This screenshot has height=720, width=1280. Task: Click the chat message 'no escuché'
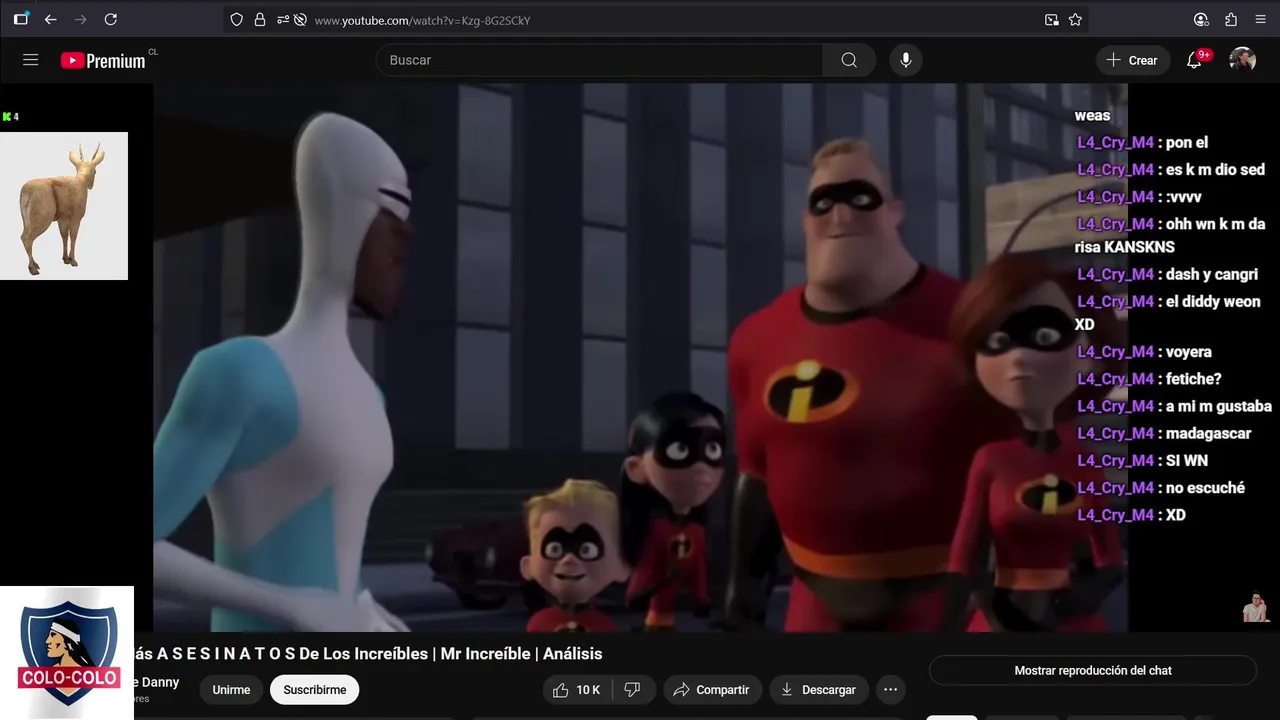pos(1205,488)
